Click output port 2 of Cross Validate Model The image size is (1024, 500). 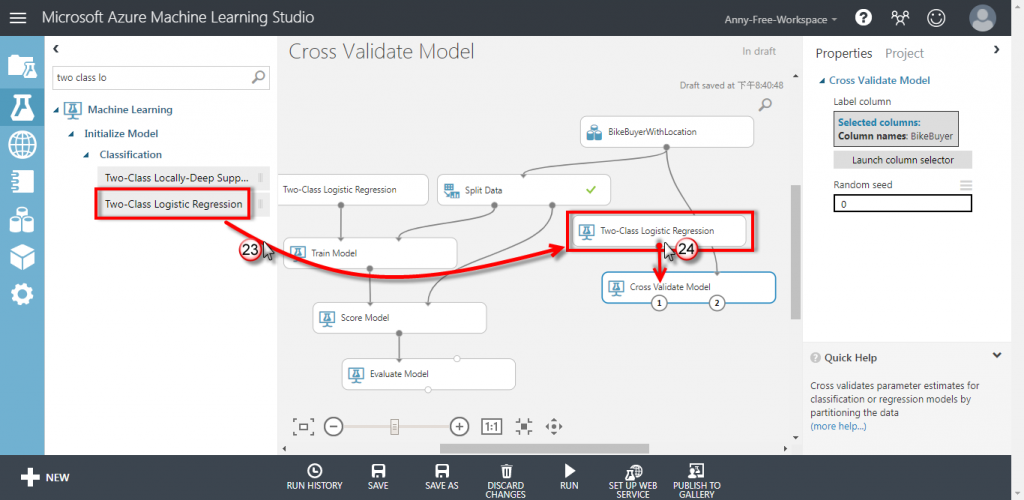(x=717, y=303)
